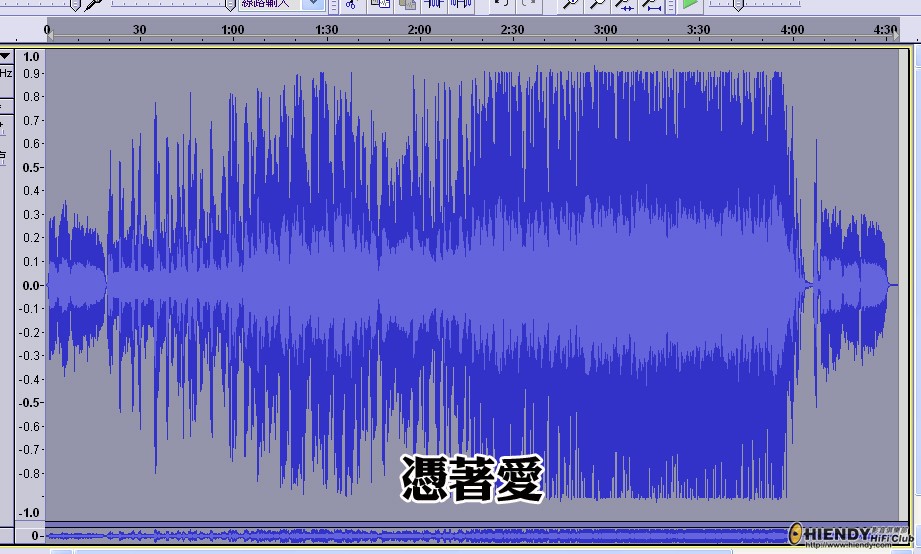Viewport: 921px width, 554px height.
Task: Click the 2:30 mark on timeline ruler
Action: (x=512, y=30)
